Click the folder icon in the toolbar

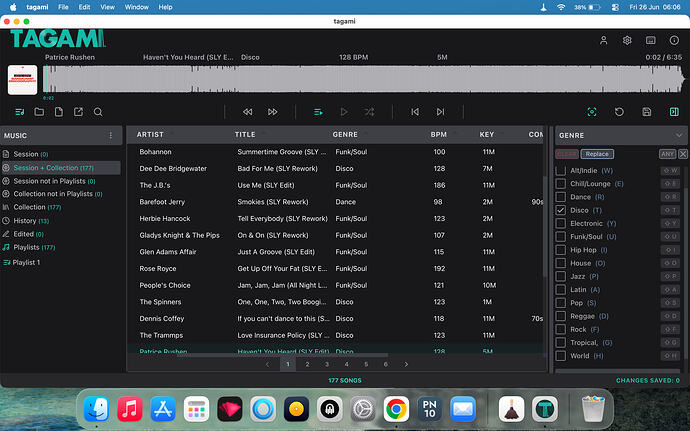39,112
